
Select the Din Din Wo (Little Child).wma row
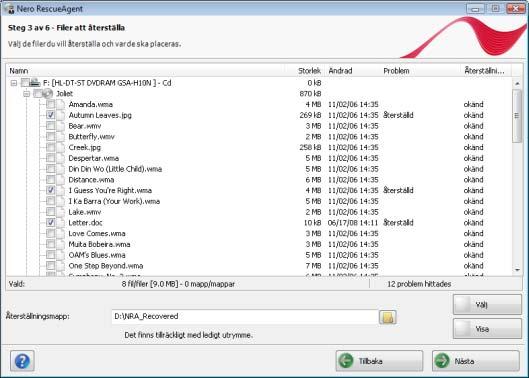click(259, 169)
